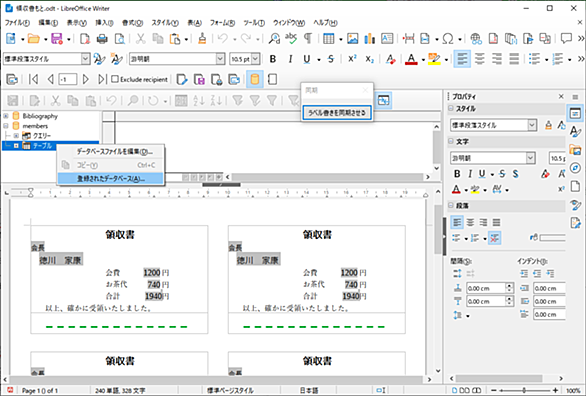Viewport: 586px width, 396px height.
Task: Open the スタイル menu
Action: tap(165, 23)
